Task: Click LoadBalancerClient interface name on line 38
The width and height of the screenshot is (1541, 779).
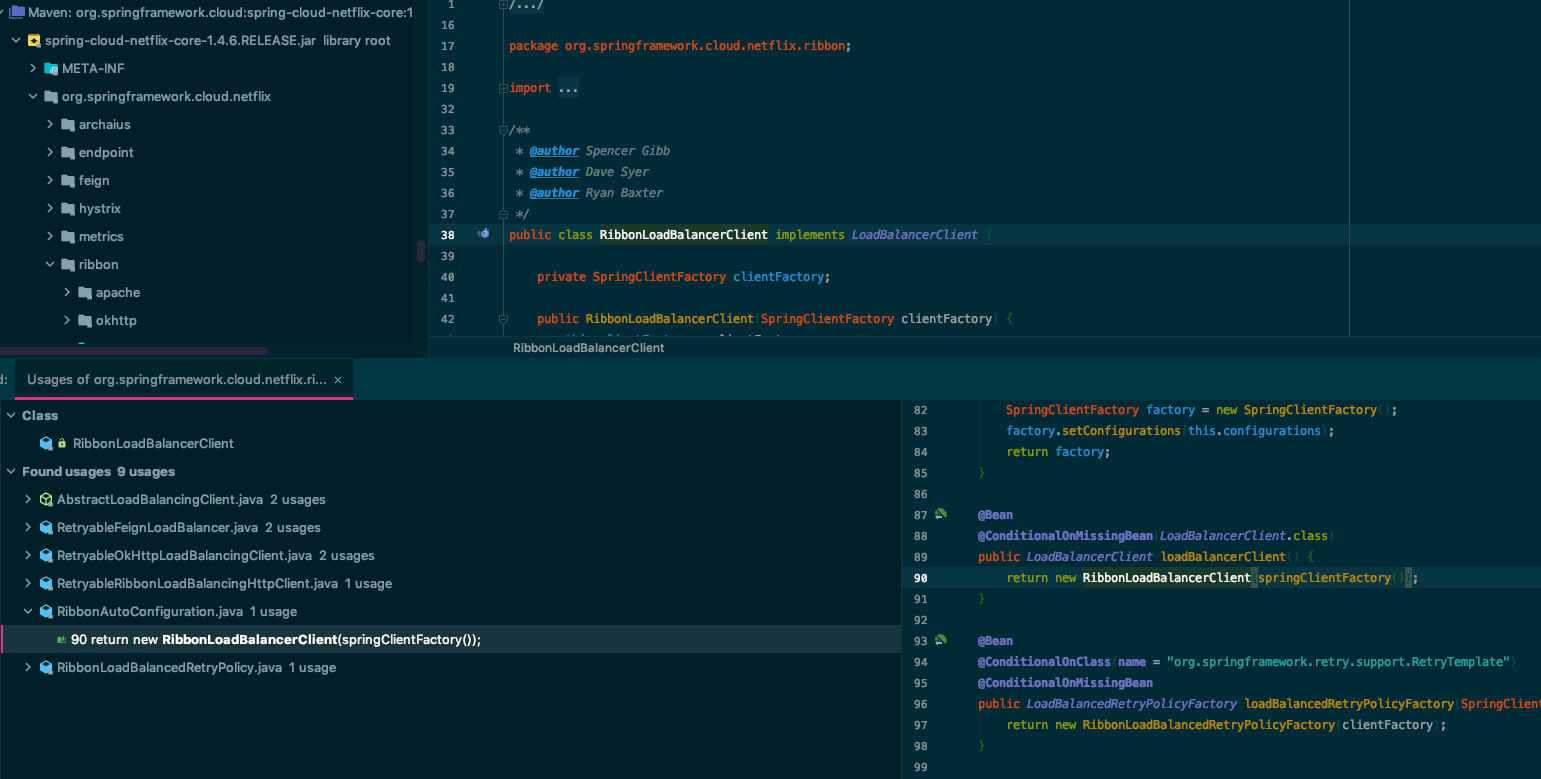Action: [914, 235]
